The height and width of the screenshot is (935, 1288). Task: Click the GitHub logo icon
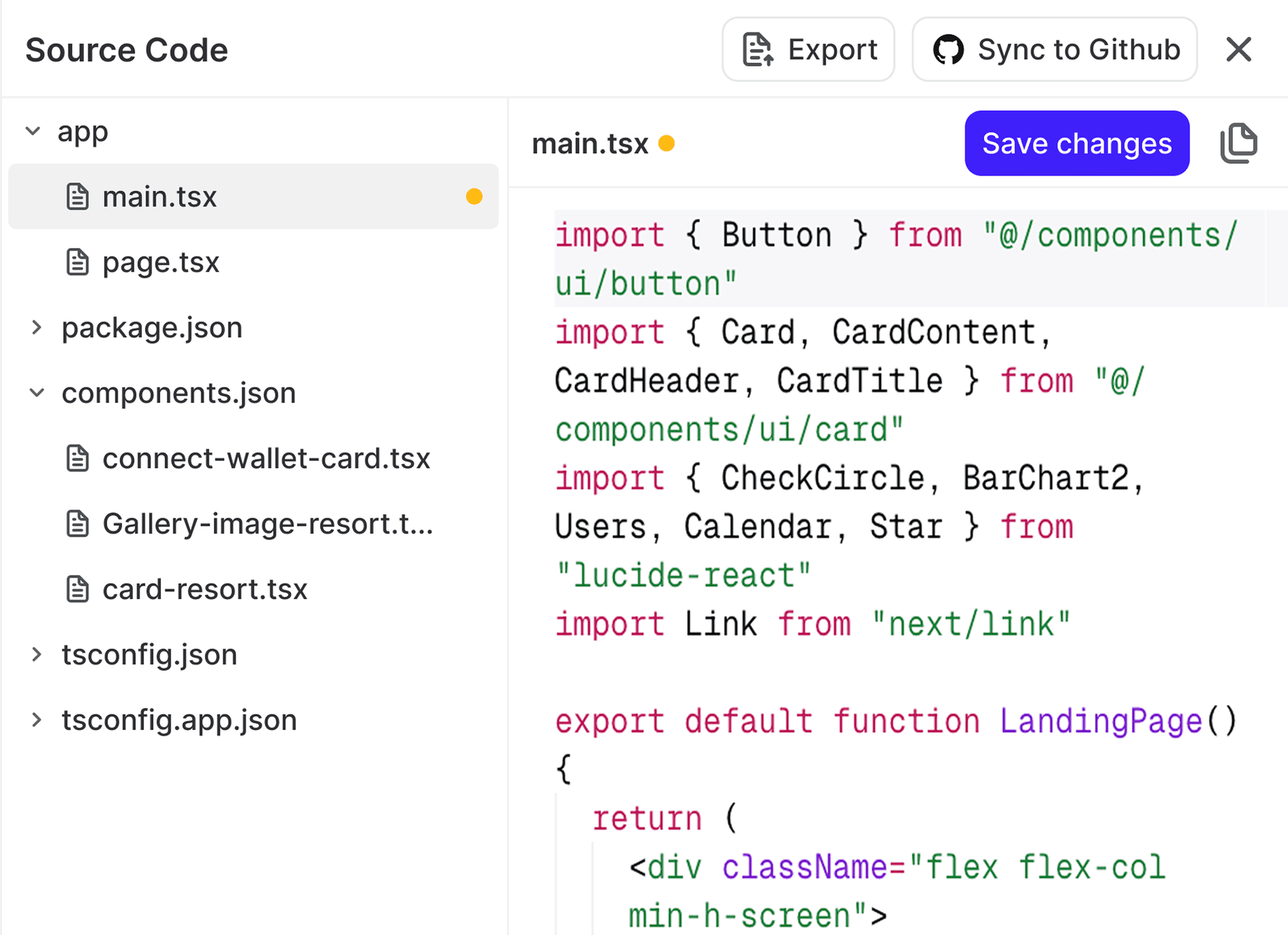pos(950,49)
